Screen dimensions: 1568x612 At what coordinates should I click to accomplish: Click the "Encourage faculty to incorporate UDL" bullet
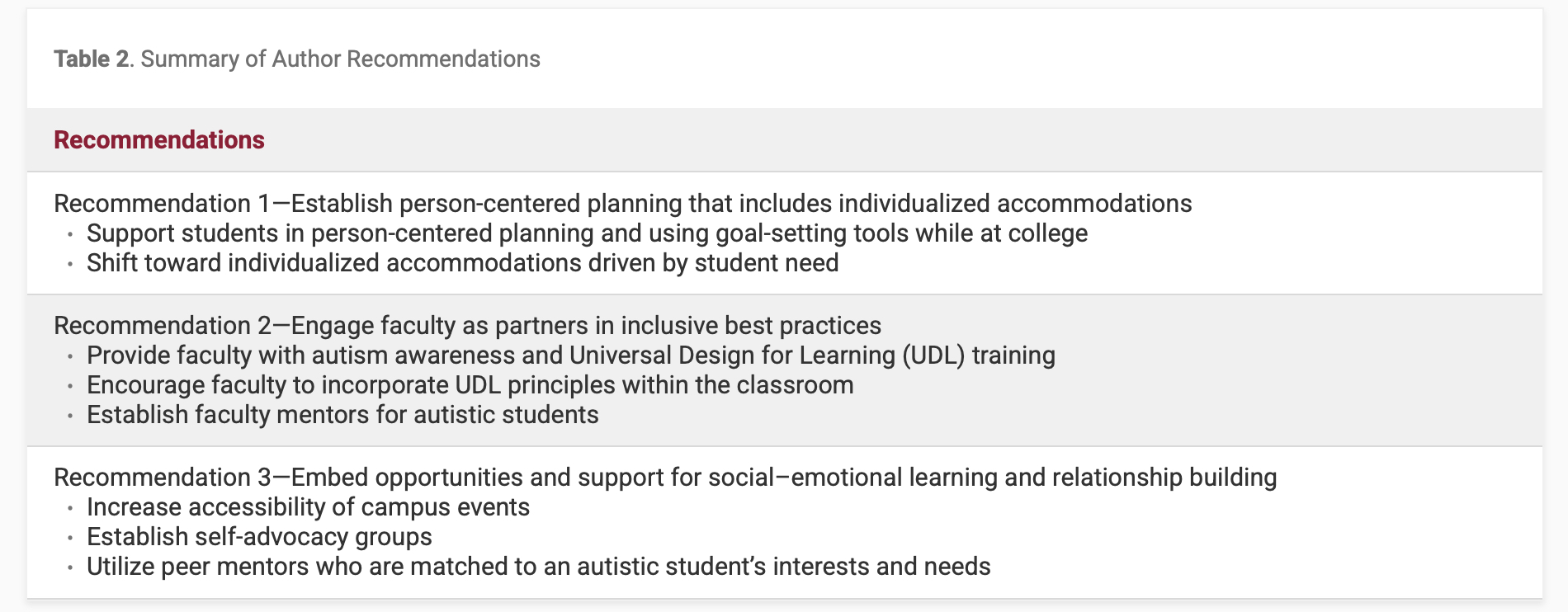point(470,385)
